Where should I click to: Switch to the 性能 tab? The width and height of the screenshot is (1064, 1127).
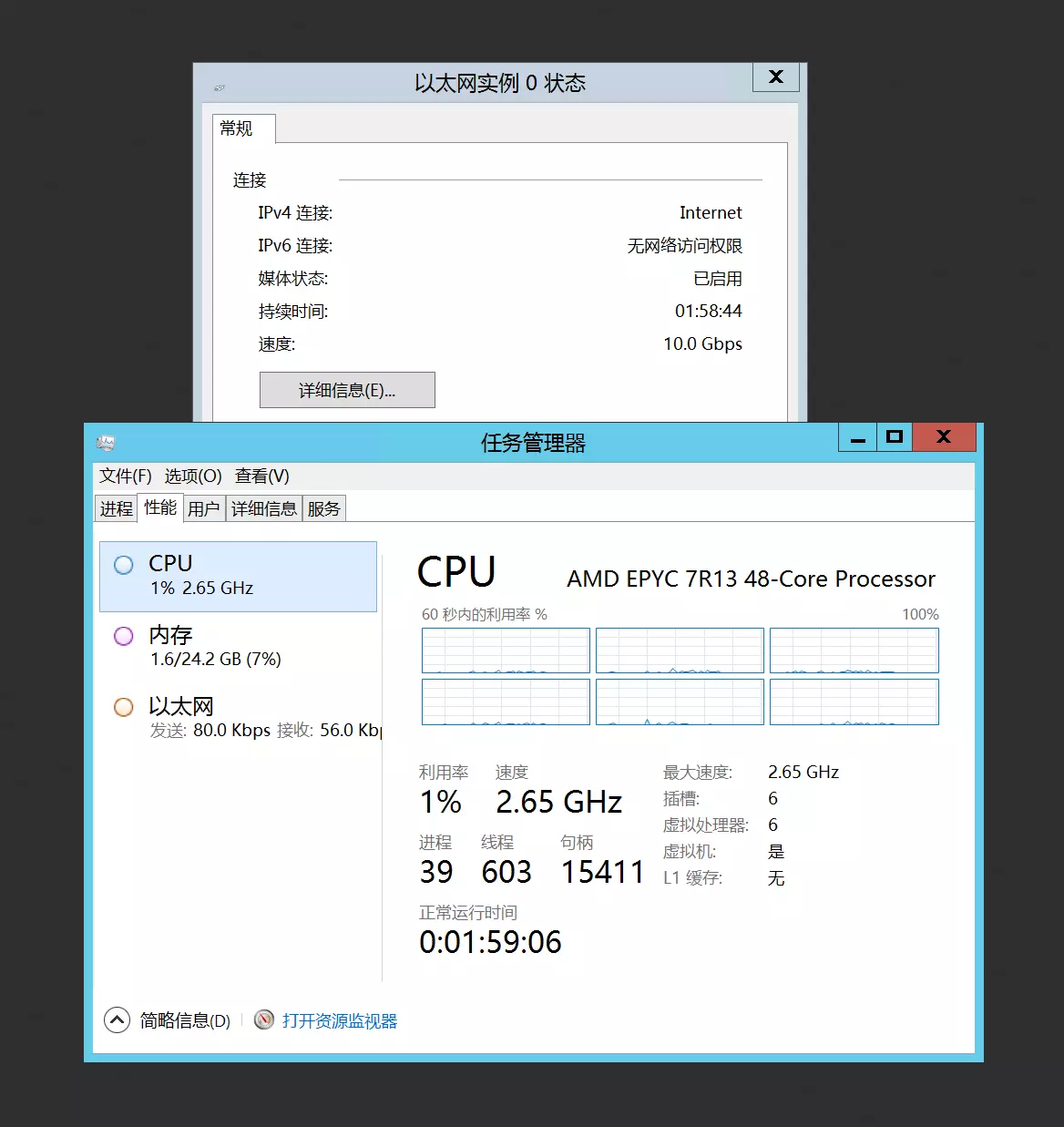click(x=160, y=507)
